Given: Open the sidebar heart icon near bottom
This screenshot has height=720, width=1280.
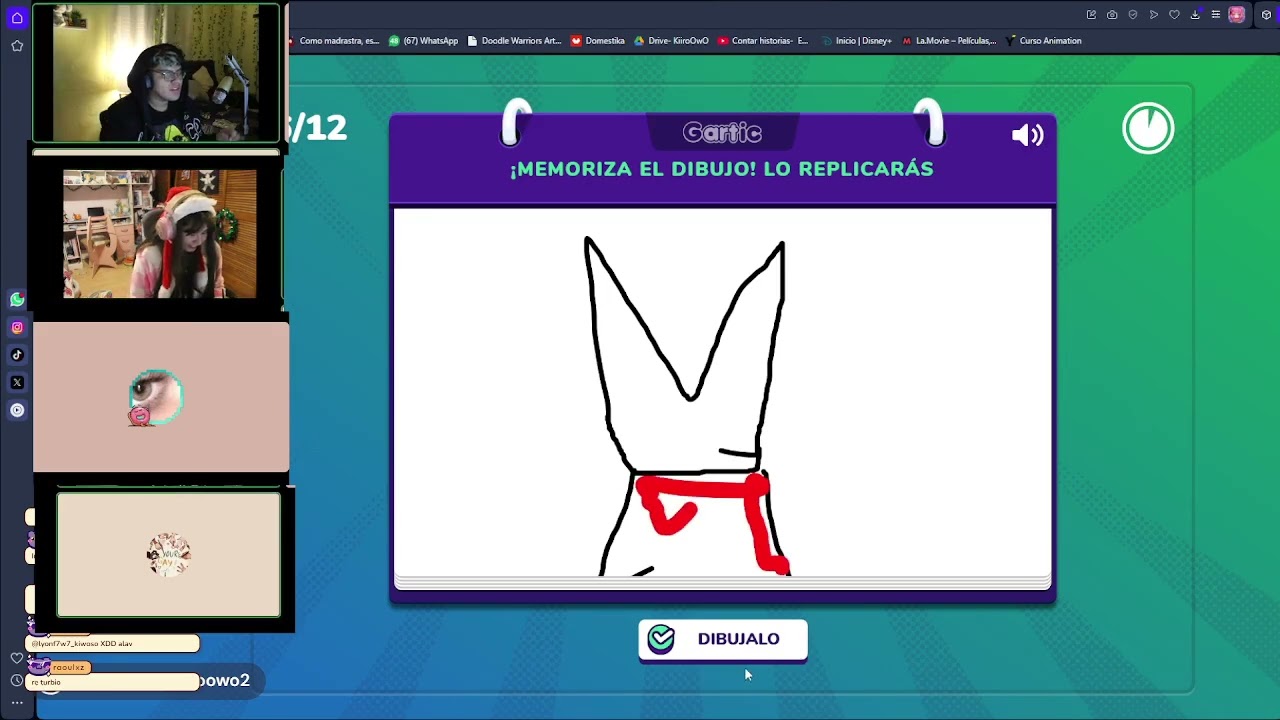Looking at the screenshot, I should click(x=17, y=658).
